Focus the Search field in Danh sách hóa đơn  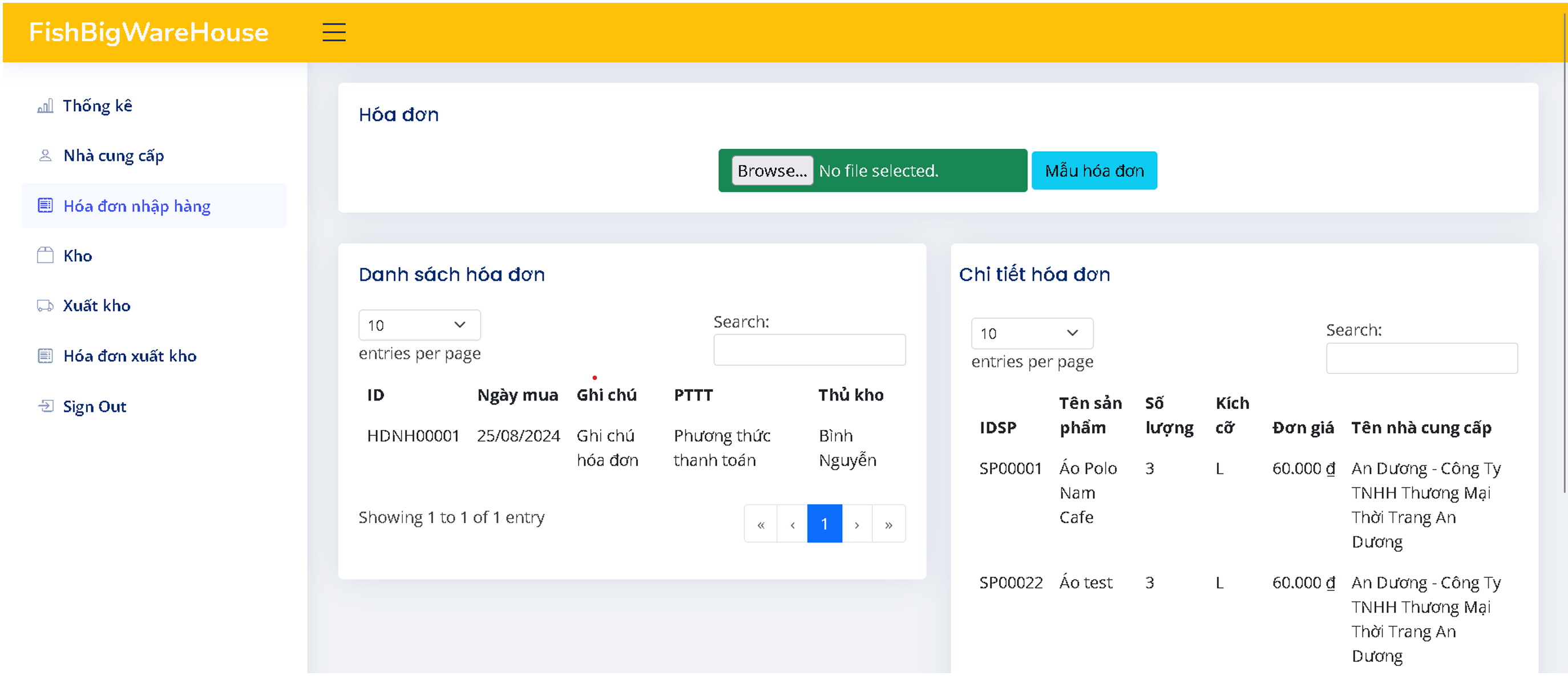[809, 350]
